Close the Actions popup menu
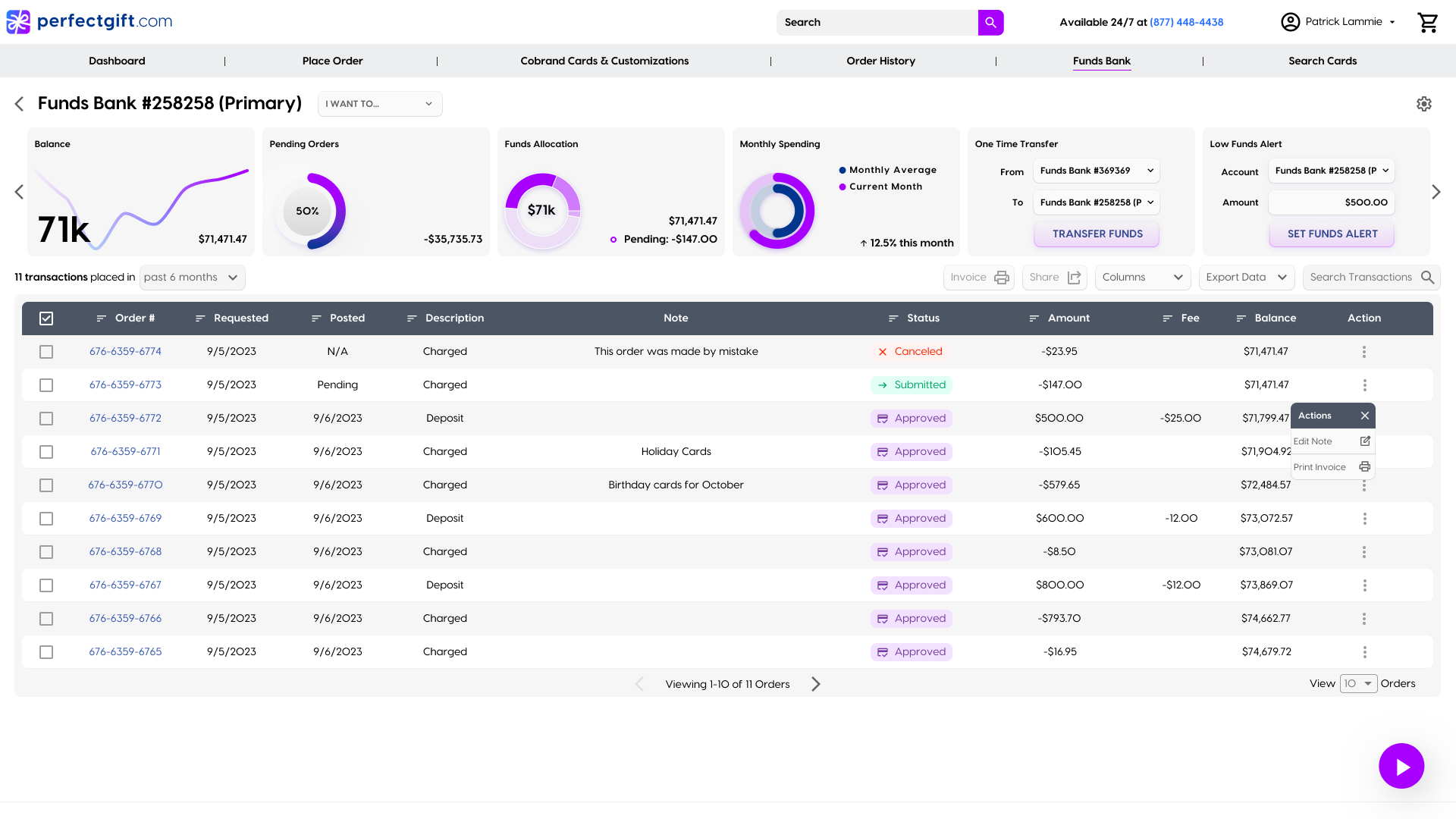The height and width of the screenshot is (819, 1456). pos(1364,416)
